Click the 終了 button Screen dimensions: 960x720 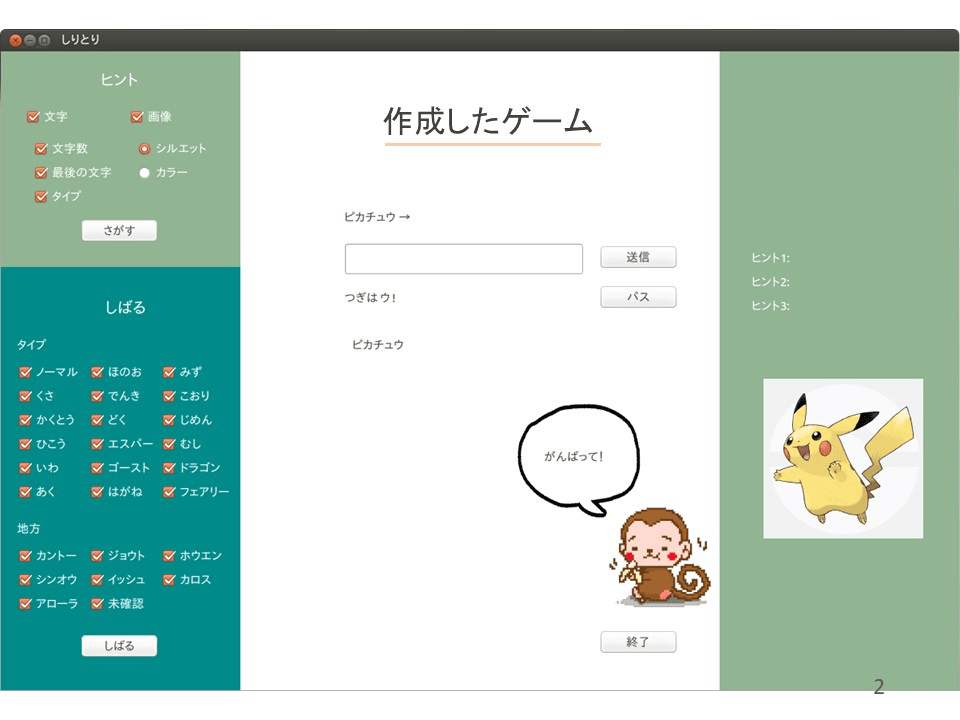(638, 642)
